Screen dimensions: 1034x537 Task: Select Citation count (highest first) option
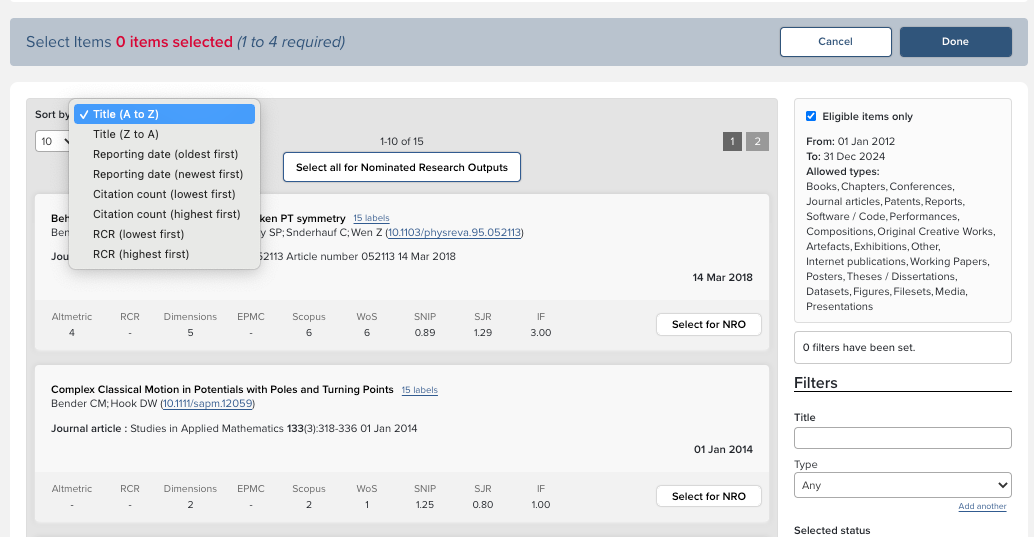click(167, 214)
